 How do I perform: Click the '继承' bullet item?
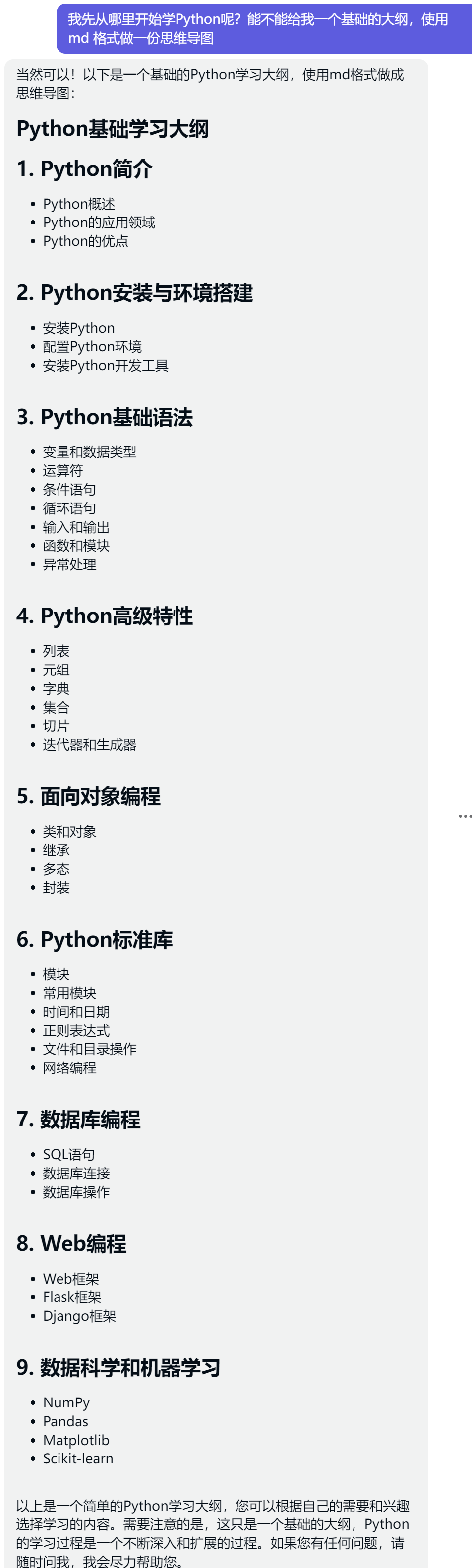56,850
